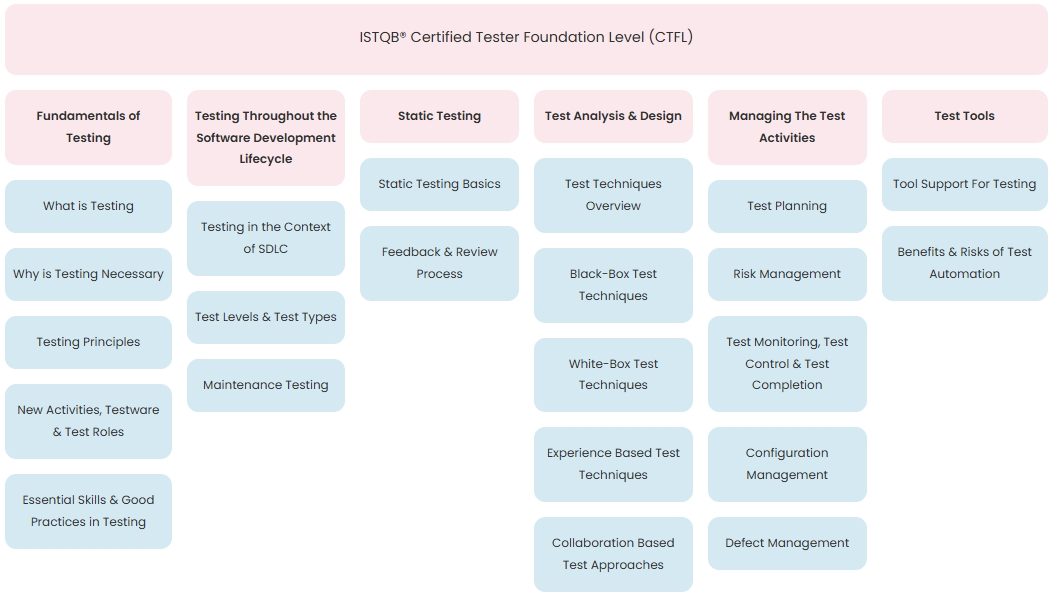
Task: Open the Static Testing category heading
Action: pyautogui.click(x=439, y=116)
